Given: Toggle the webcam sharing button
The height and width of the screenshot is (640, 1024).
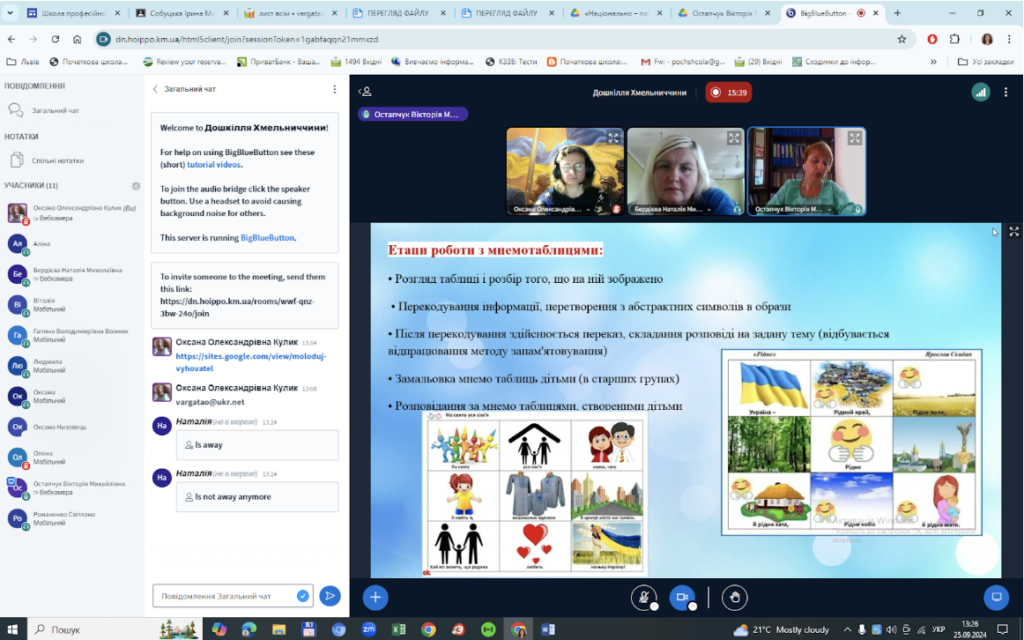Looking at the screenshot, I should 682,597.
